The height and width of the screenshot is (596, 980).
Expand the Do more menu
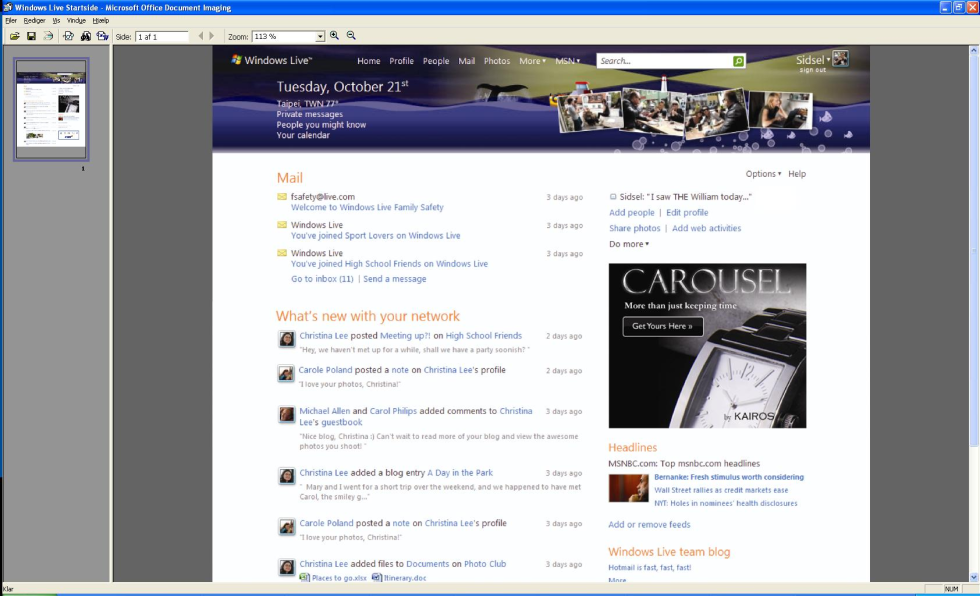tap(629, 244)
